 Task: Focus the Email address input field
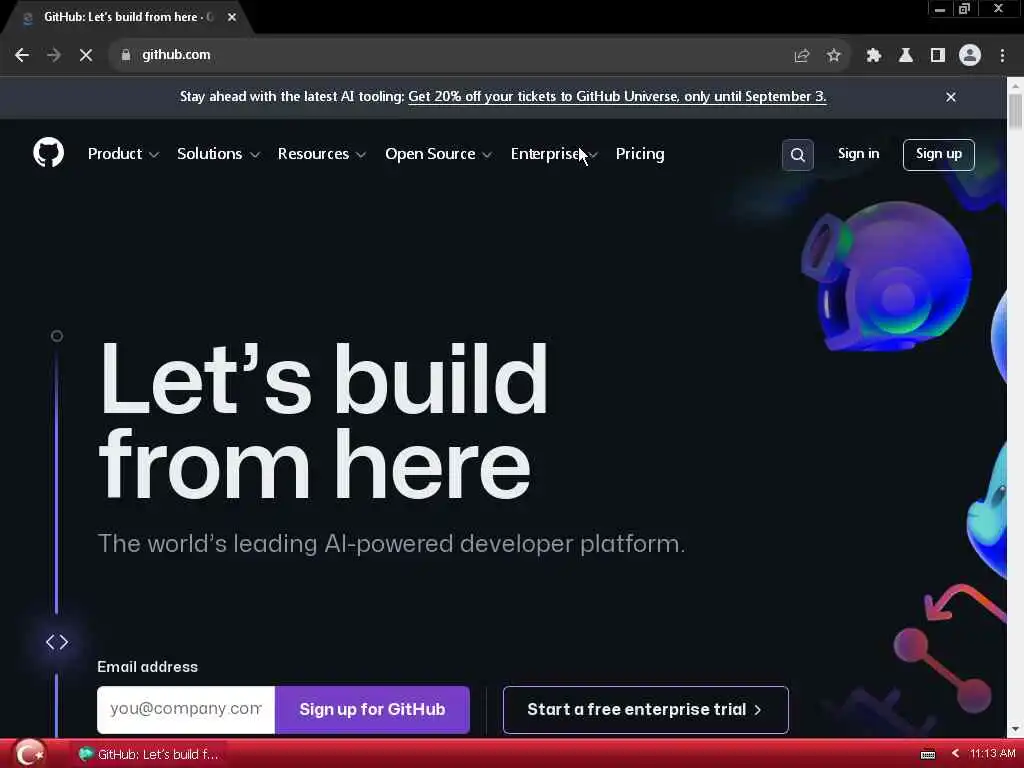click(186, 709)
